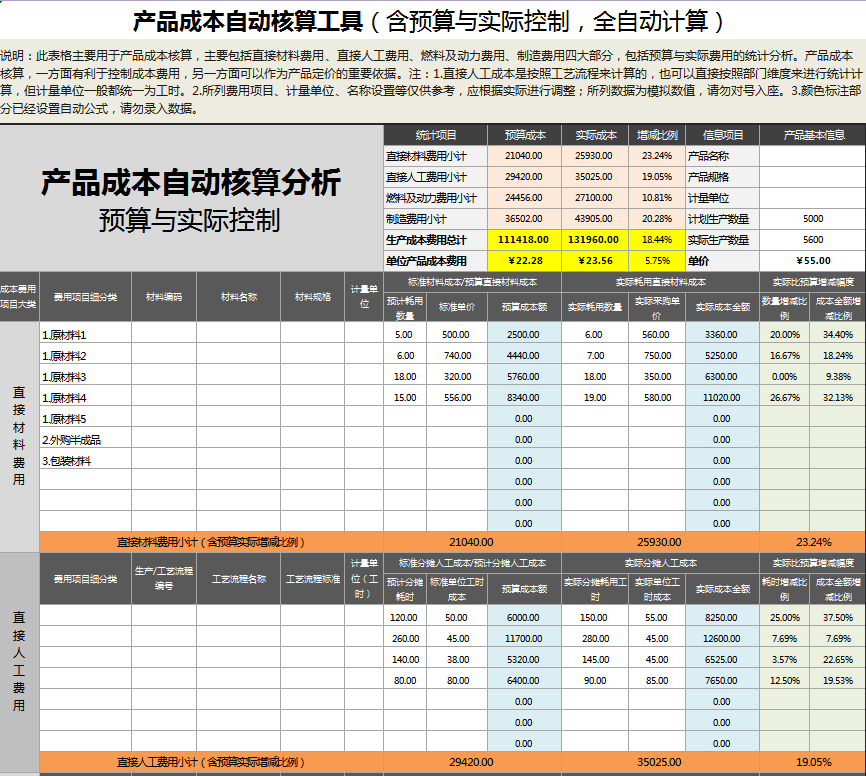Click the 产品规格 entry cell

click(815, 177)
